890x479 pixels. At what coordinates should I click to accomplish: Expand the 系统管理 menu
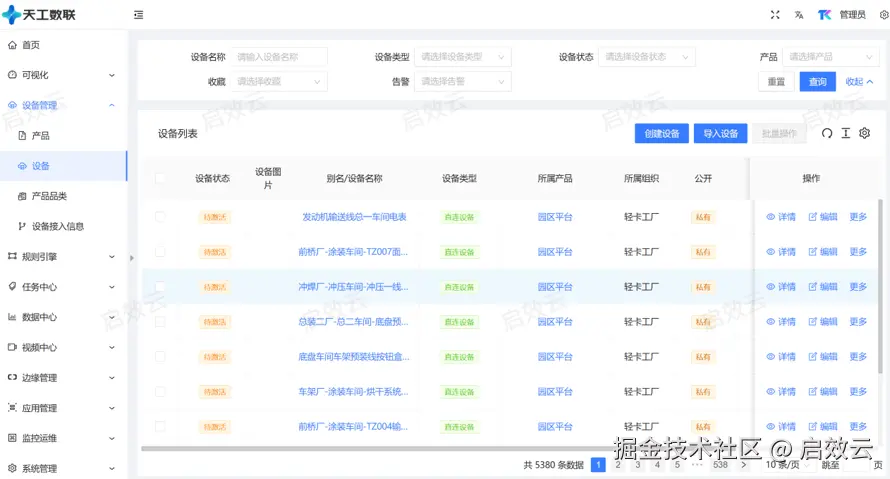click(62, 469)
